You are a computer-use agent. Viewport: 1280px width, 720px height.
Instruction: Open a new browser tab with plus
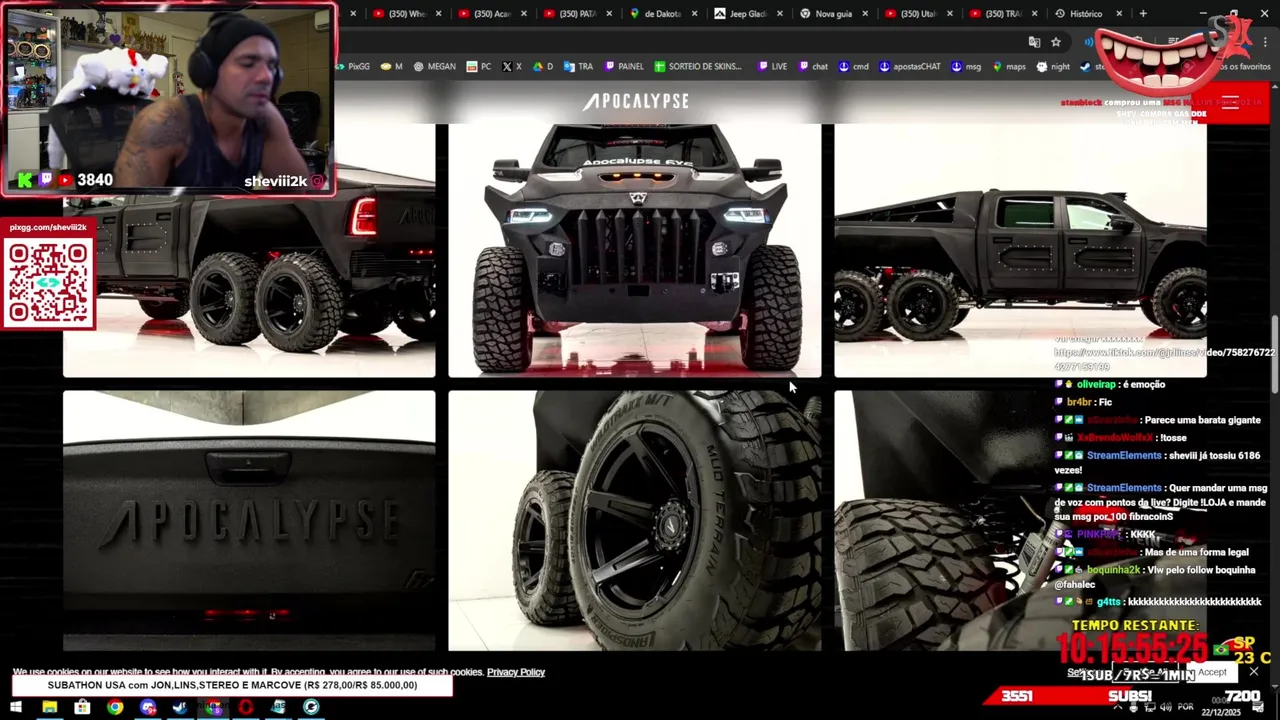[1143, 14]
